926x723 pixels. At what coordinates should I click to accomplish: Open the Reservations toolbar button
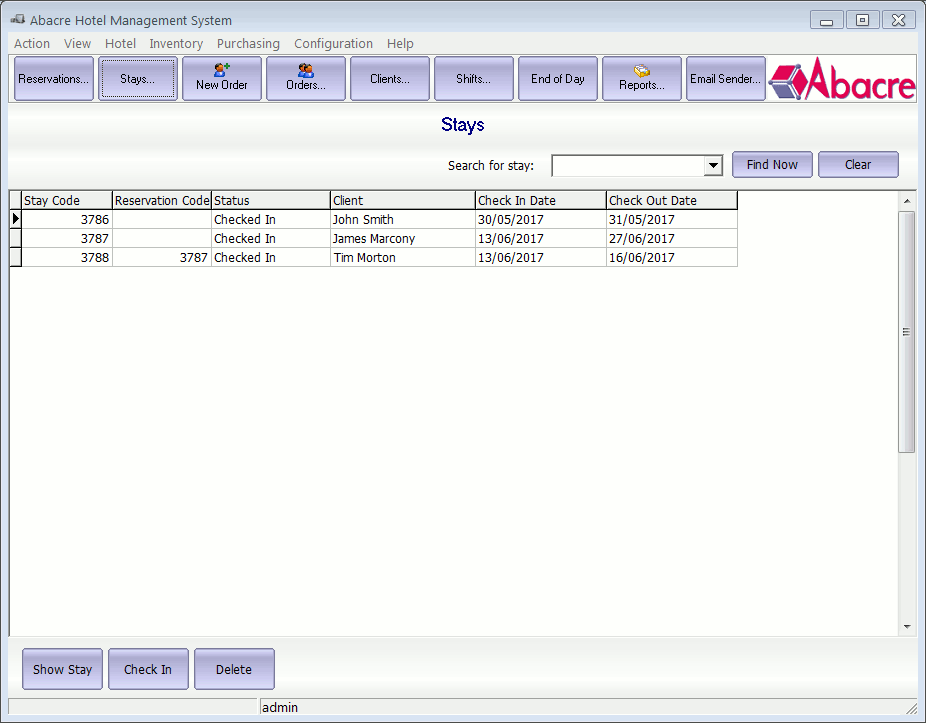coord(54,79)
